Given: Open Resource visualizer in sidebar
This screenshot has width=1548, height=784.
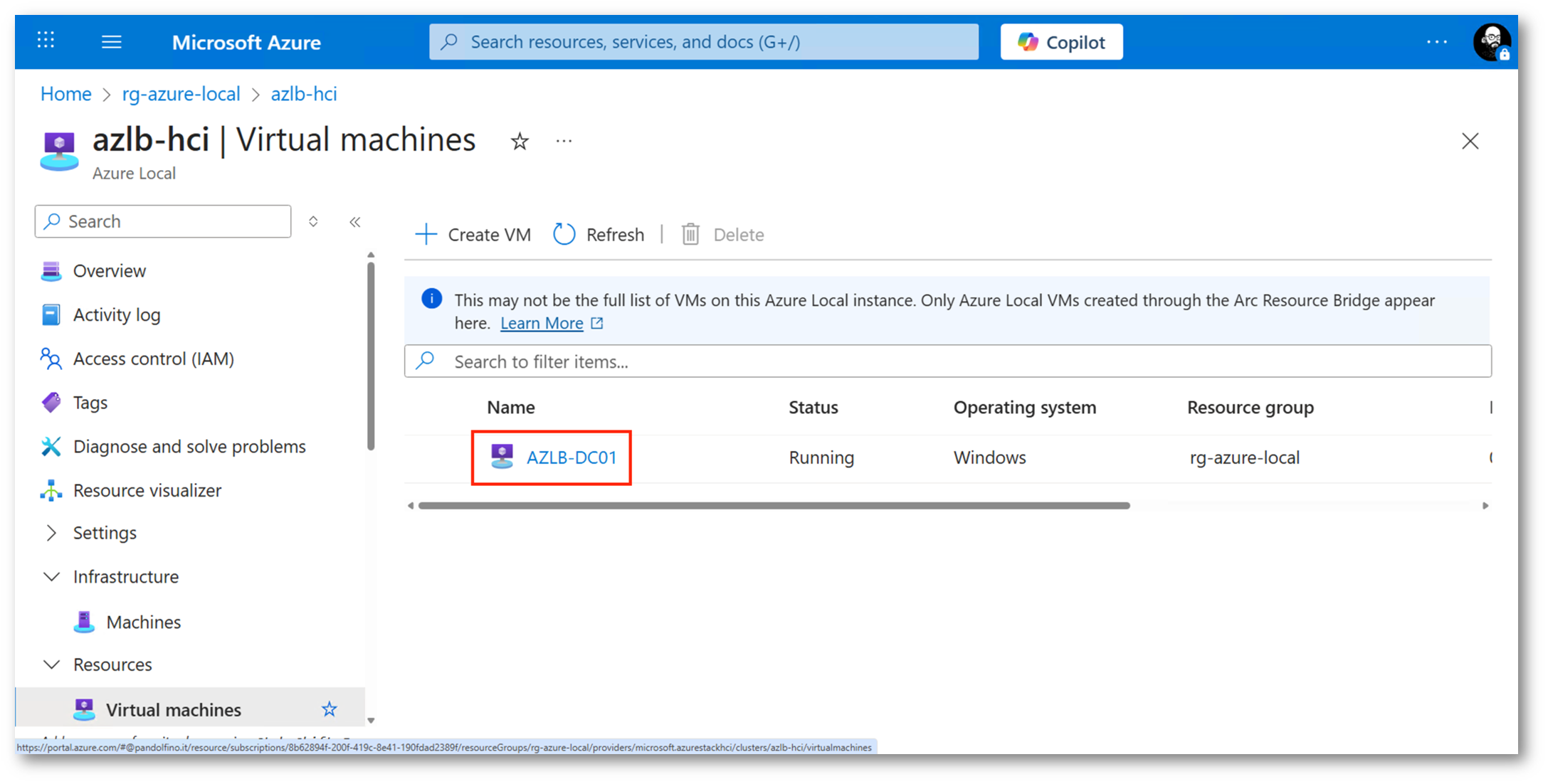Looking at the screenshot, I should point(147,490).
